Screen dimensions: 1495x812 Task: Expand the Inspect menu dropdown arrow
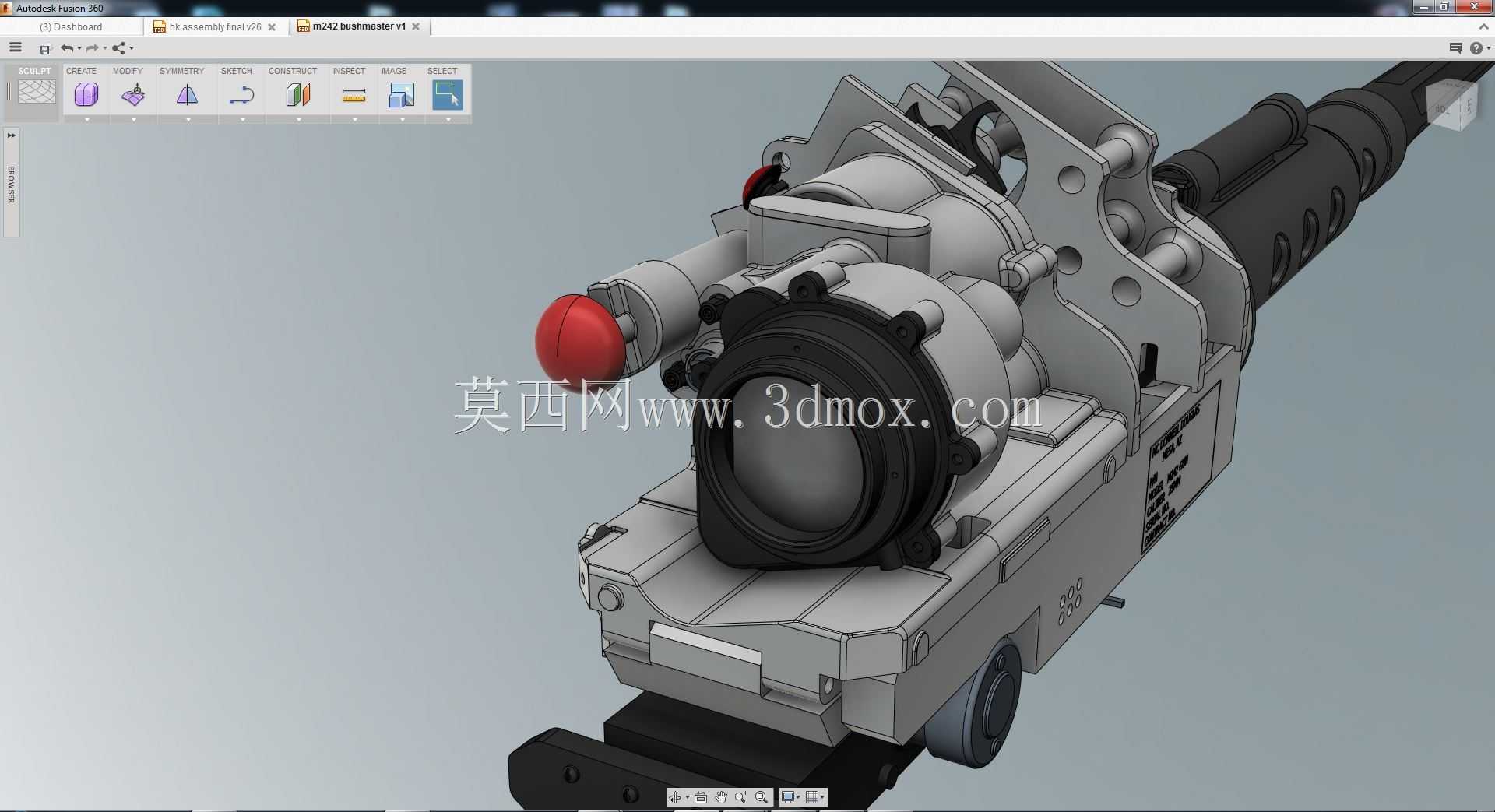pyautogui.click(x=355, y=120)
